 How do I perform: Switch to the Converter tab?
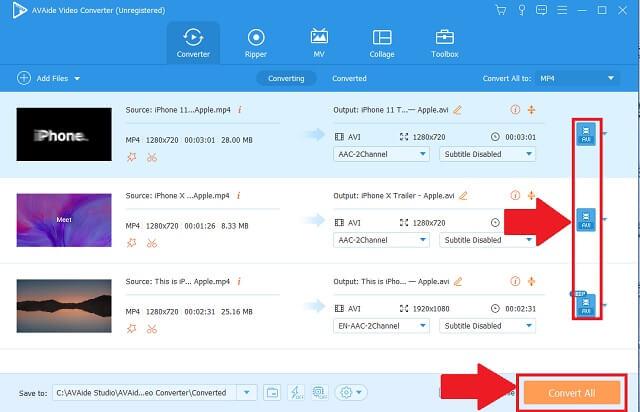(x=193, y=43)
